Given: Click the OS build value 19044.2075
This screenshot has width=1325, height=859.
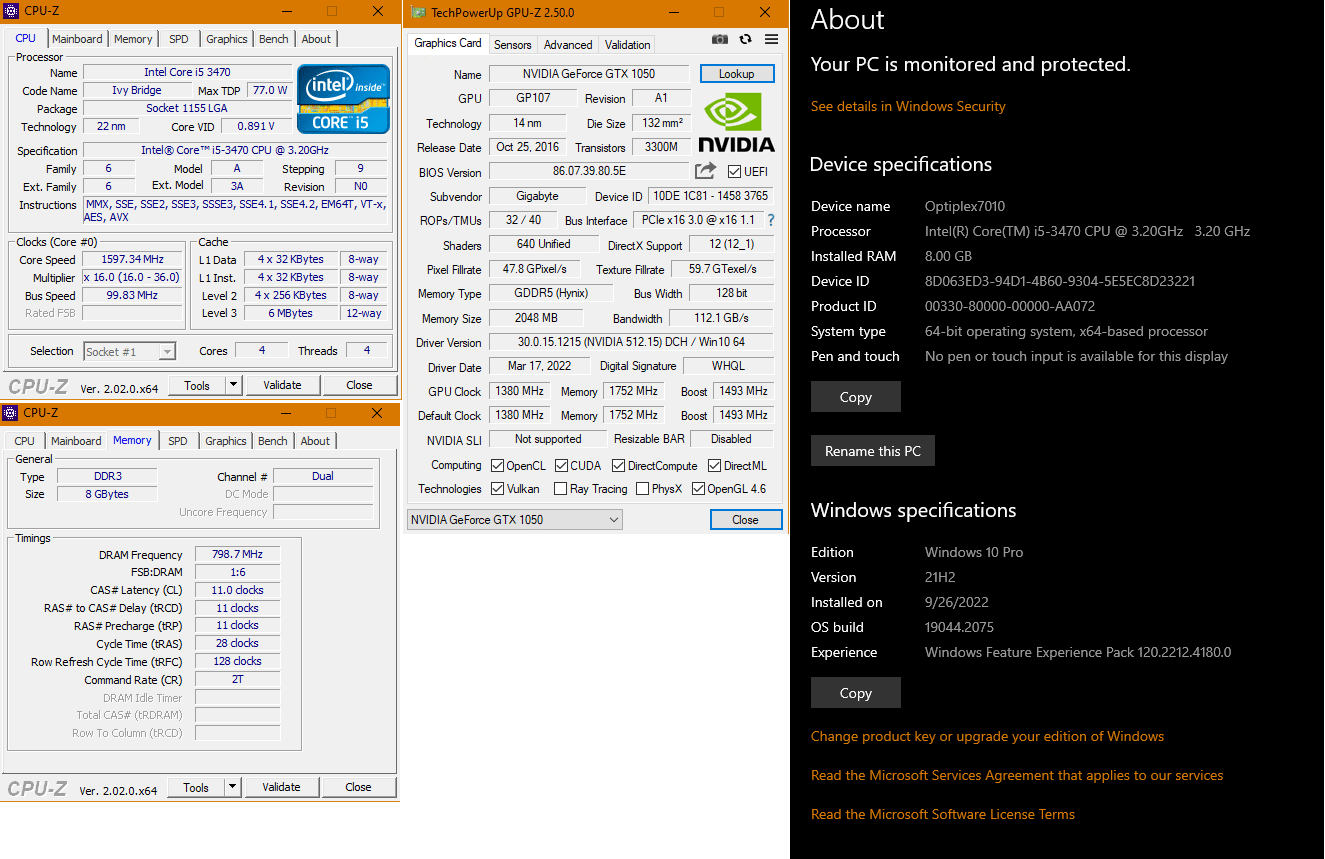Looking at the screenshot, I should (960, 627).
